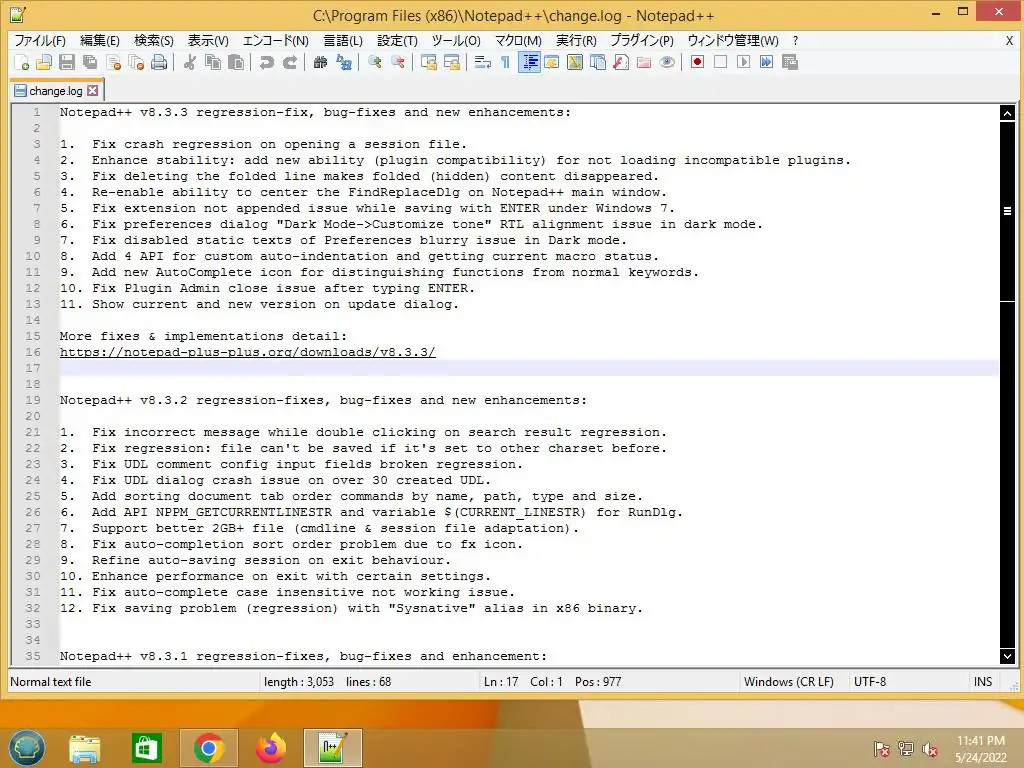Open the ツール(O) menu

click(456, 40)
